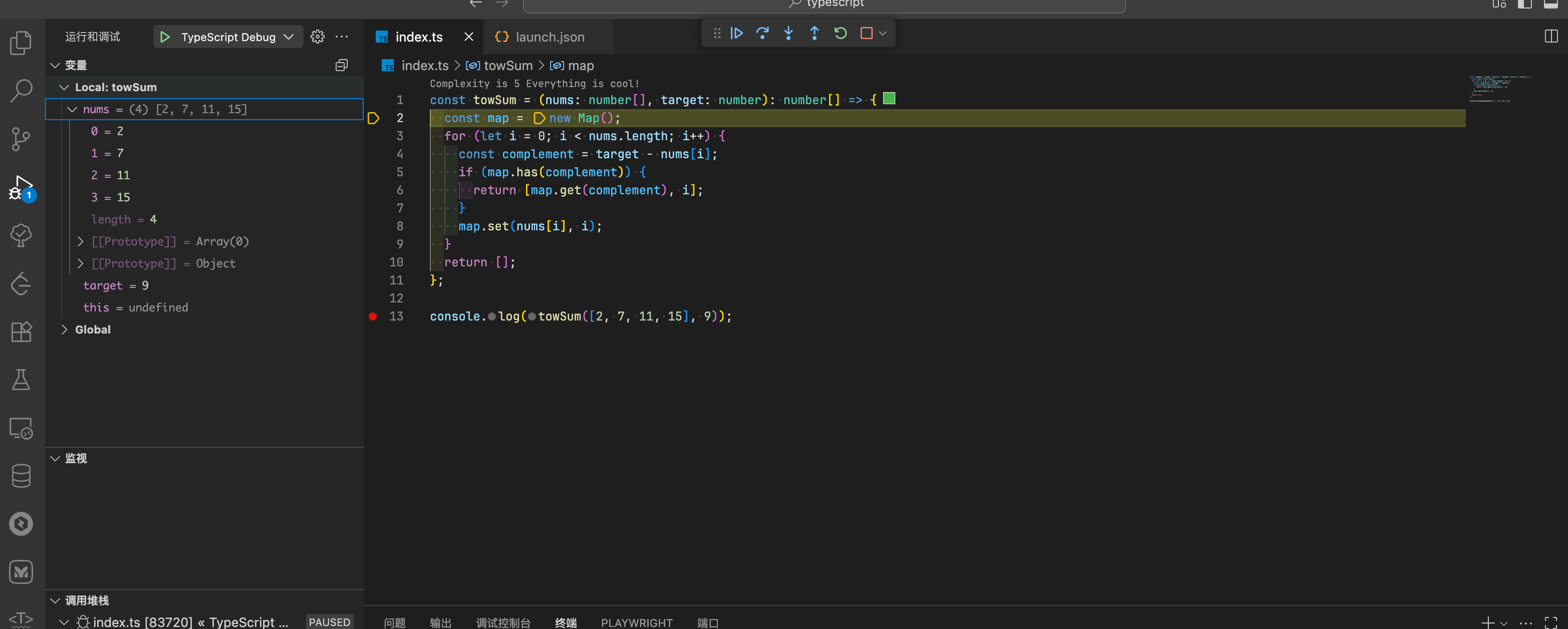Click the Step Into debug icon
The image size is (1568, 629).
789,34
